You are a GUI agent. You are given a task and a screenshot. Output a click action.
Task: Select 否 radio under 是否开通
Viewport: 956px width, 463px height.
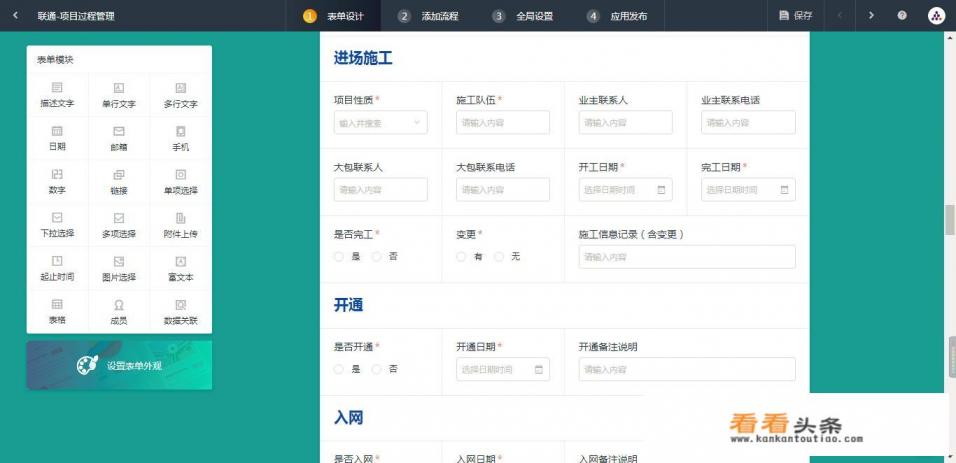pyautogui.click(x=377, y=369)
